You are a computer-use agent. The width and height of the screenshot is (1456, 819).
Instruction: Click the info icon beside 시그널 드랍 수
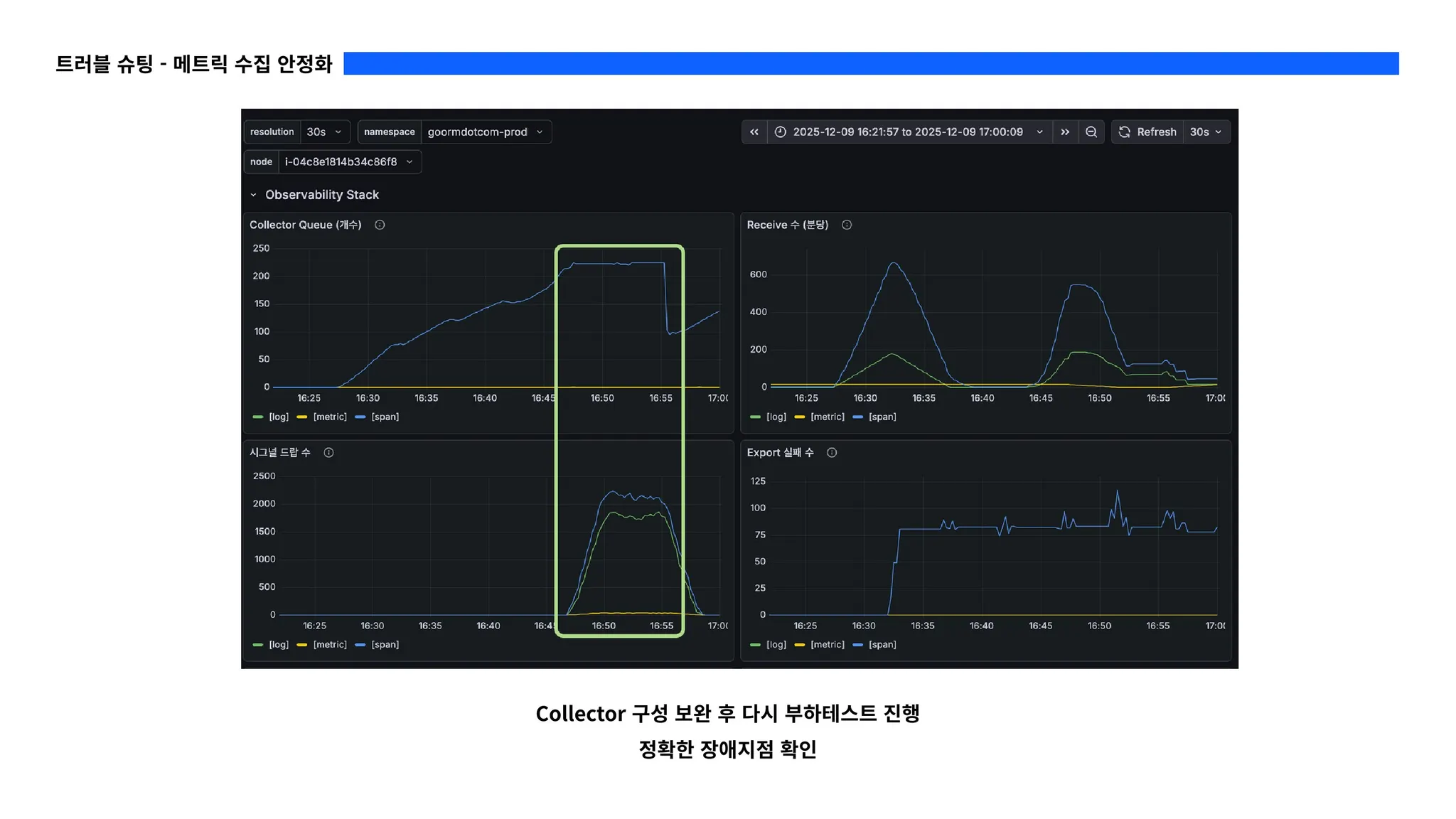[x=328, y=453]
